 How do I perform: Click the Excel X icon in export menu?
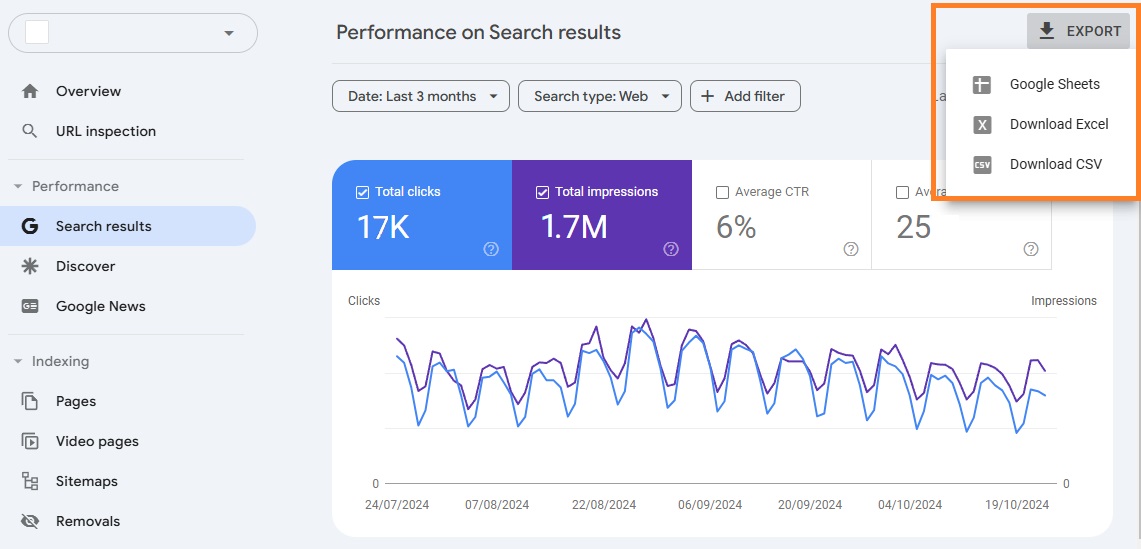pos(982,125)
